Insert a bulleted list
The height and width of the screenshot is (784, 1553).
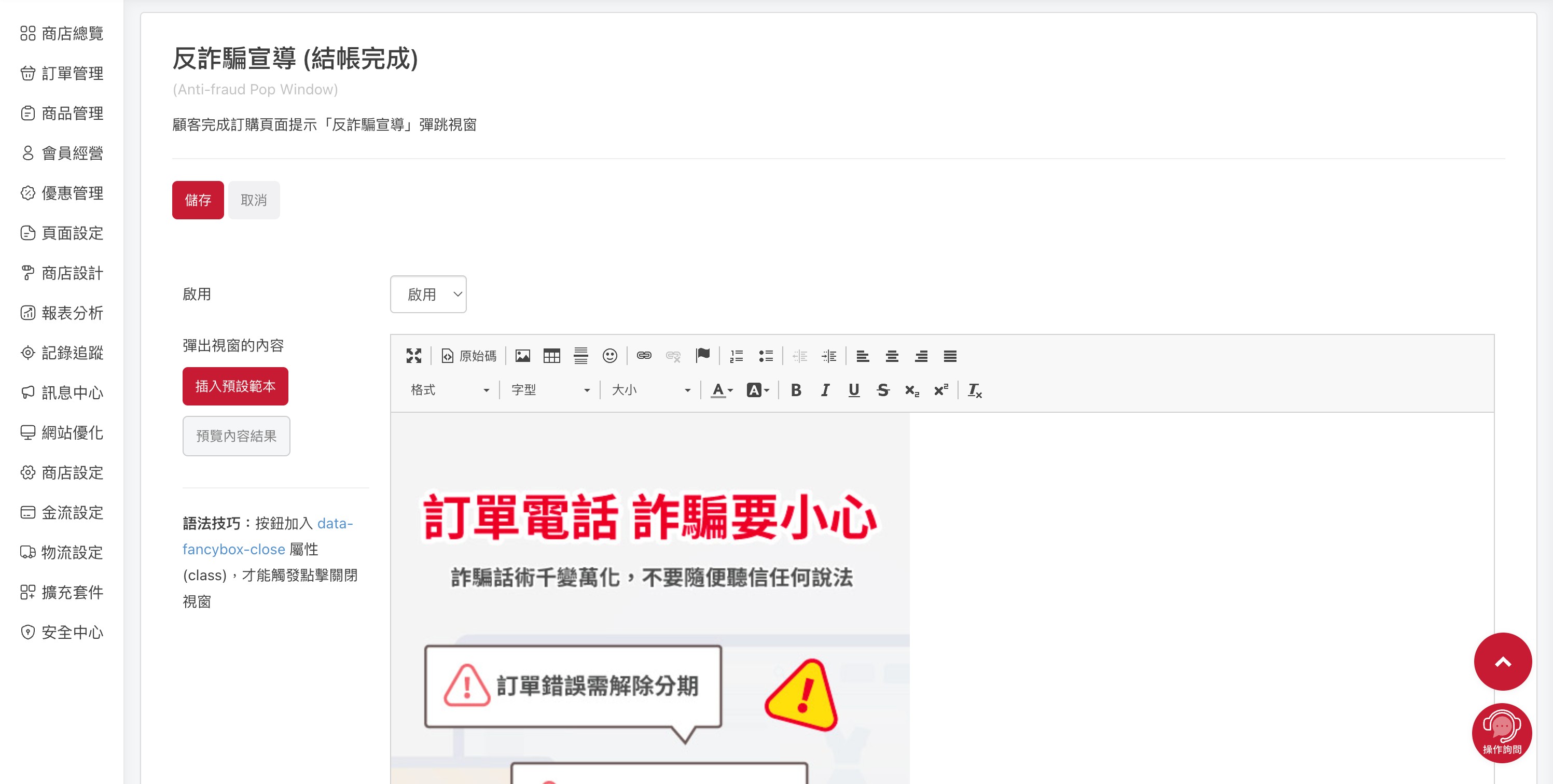click(x=766, y=356)
